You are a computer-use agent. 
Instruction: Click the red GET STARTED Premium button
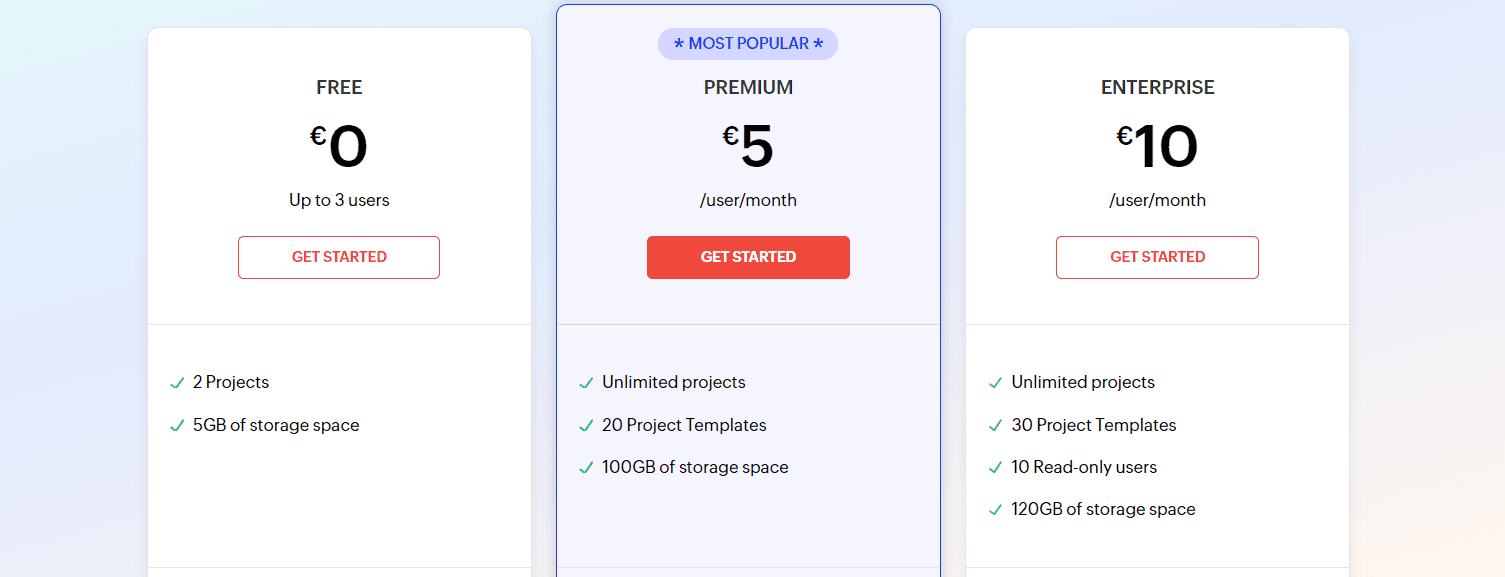(748, 257)
